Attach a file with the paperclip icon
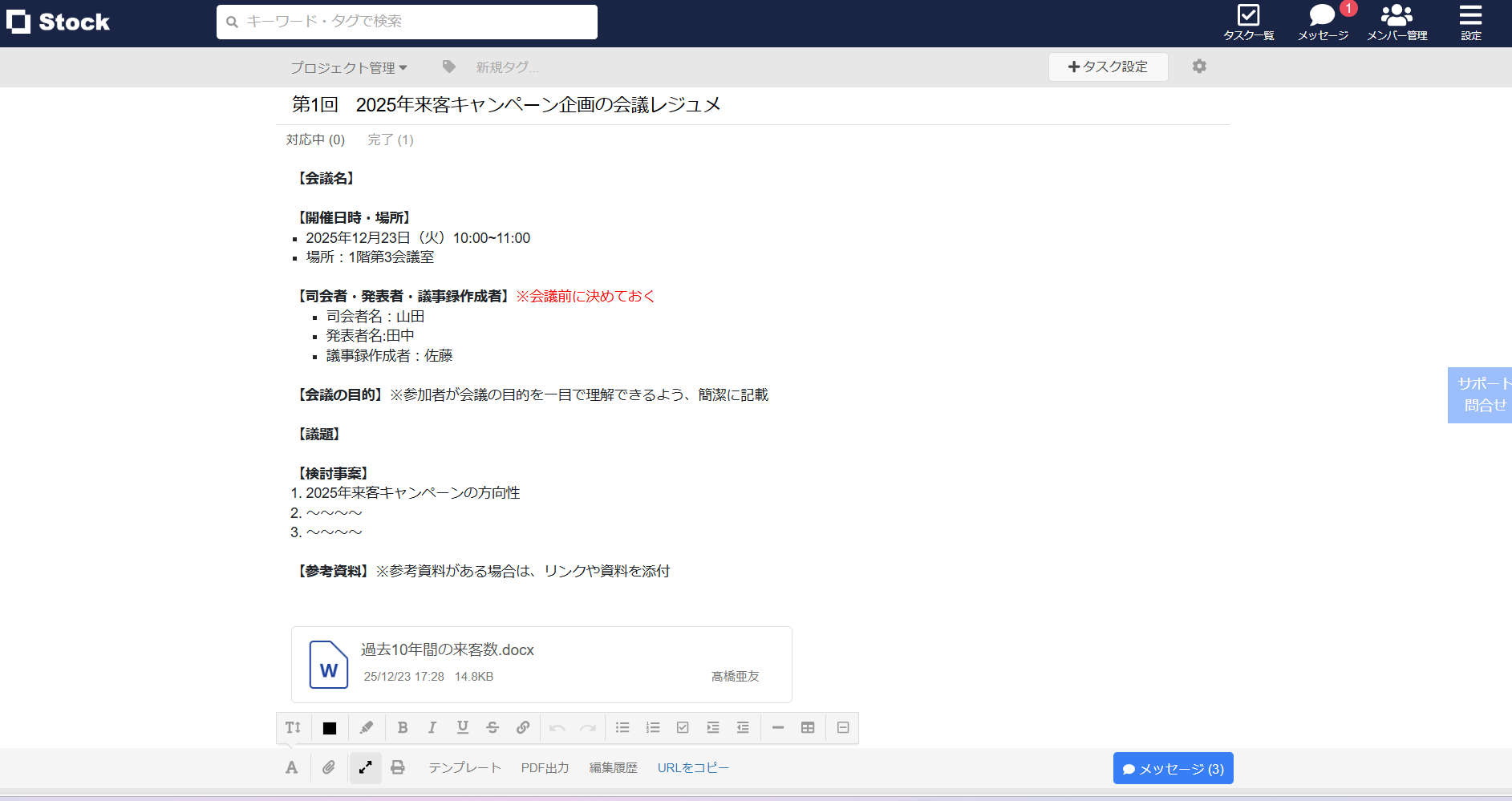1512x801 pixels. pos(328,767)
